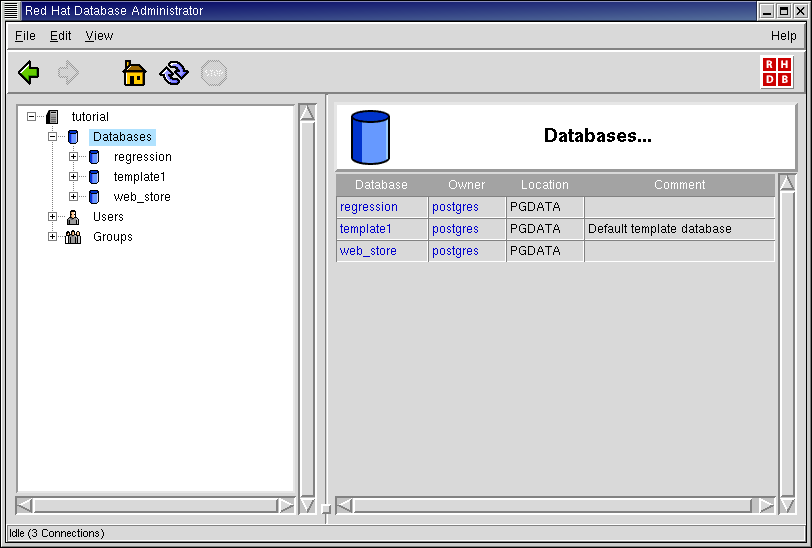Image resolution: width=812 pixels, height=548 pixels.
Task: Refresh the view with the reload icon
Action: [x=174, y=73]
